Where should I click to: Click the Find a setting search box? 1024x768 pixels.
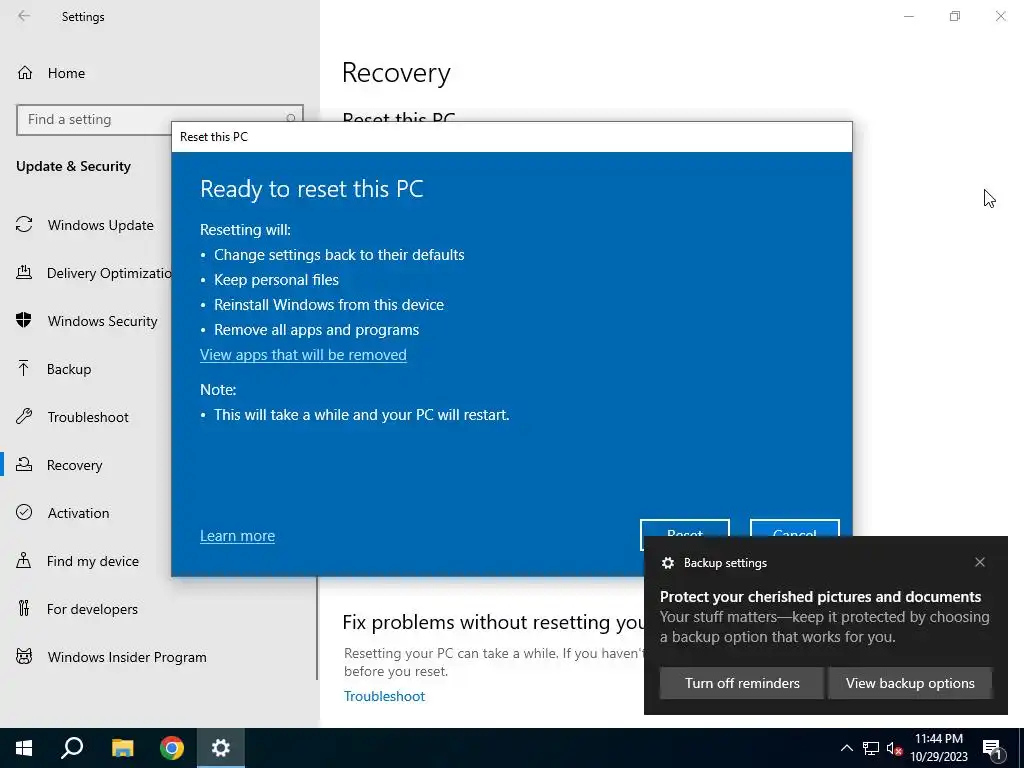click(159, 120)
